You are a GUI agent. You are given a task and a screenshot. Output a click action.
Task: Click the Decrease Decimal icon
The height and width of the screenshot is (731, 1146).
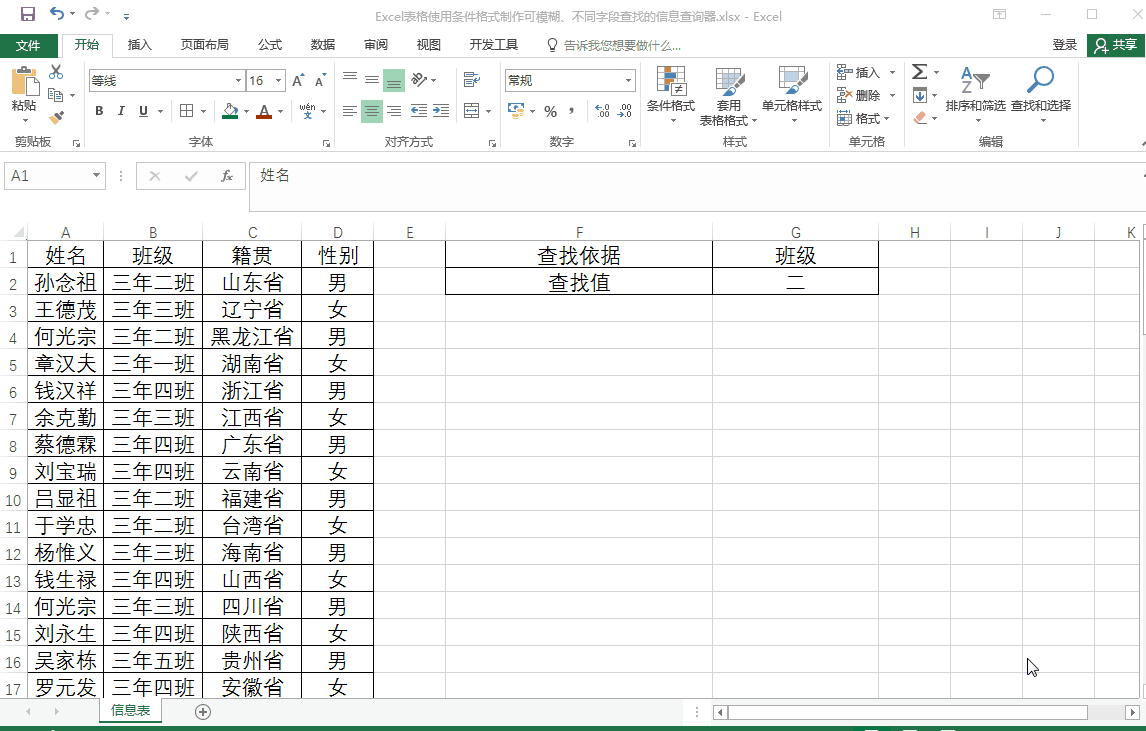625,111
